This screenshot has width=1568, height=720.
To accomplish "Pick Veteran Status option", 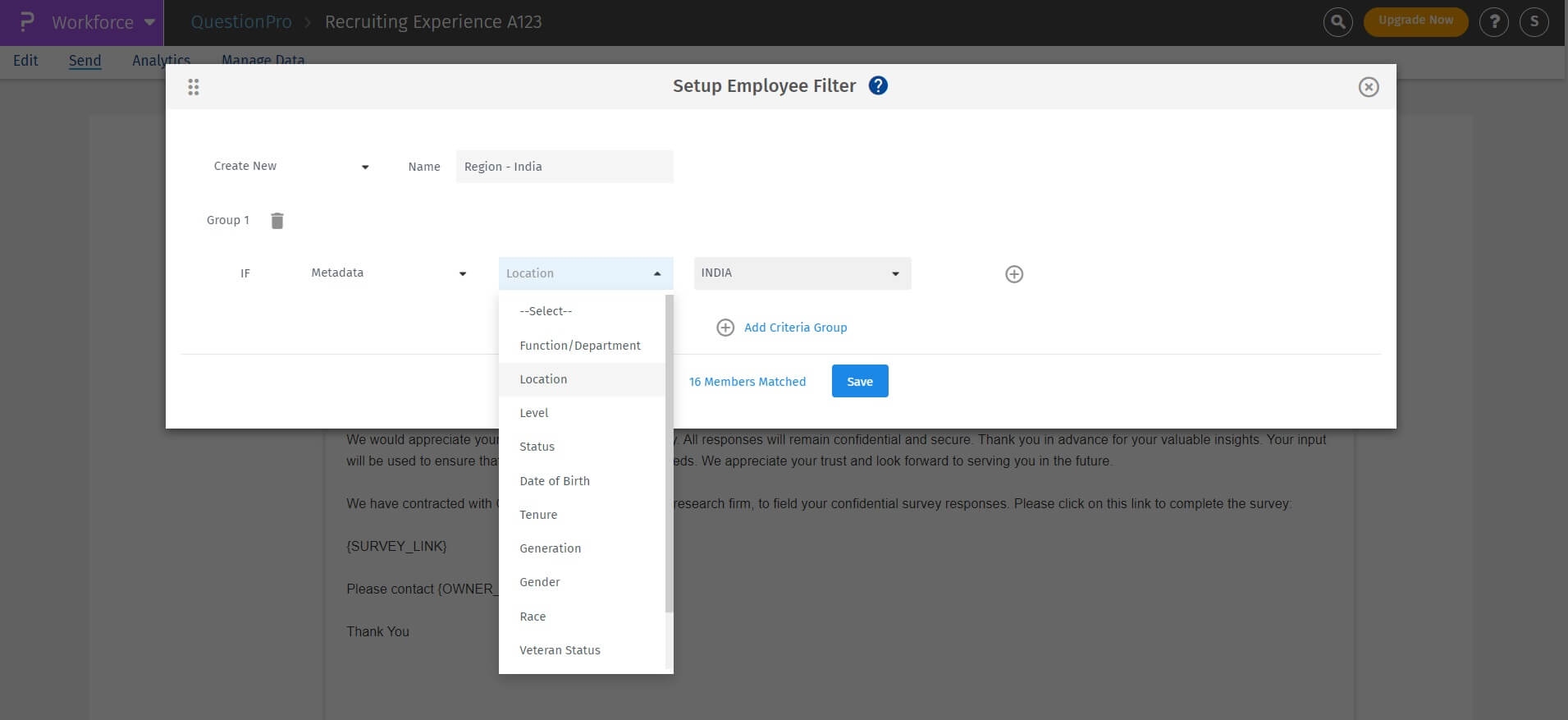I will (560, 650).
